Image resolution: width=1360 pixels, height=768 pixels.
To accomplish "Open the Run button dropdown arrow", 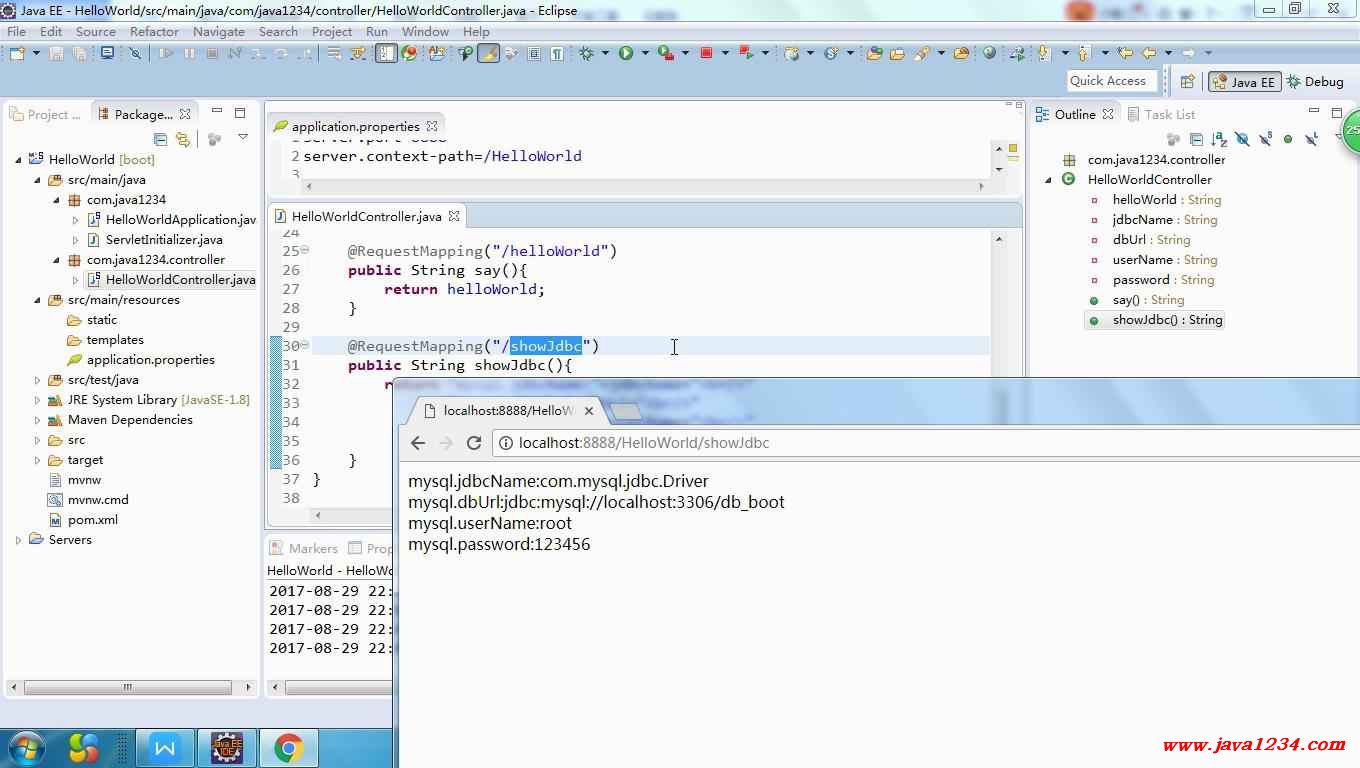I will [x=645, y=53].
